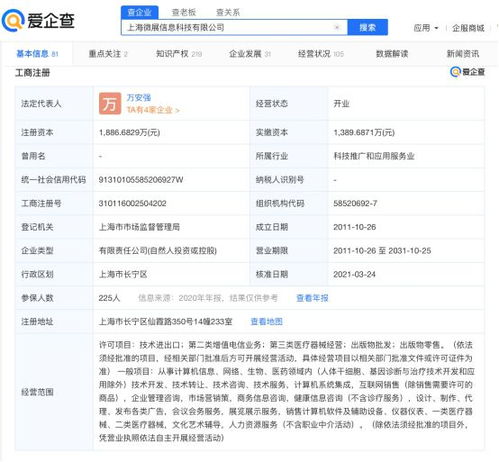Select the 查老板 search tab

(x=184, y=12)
